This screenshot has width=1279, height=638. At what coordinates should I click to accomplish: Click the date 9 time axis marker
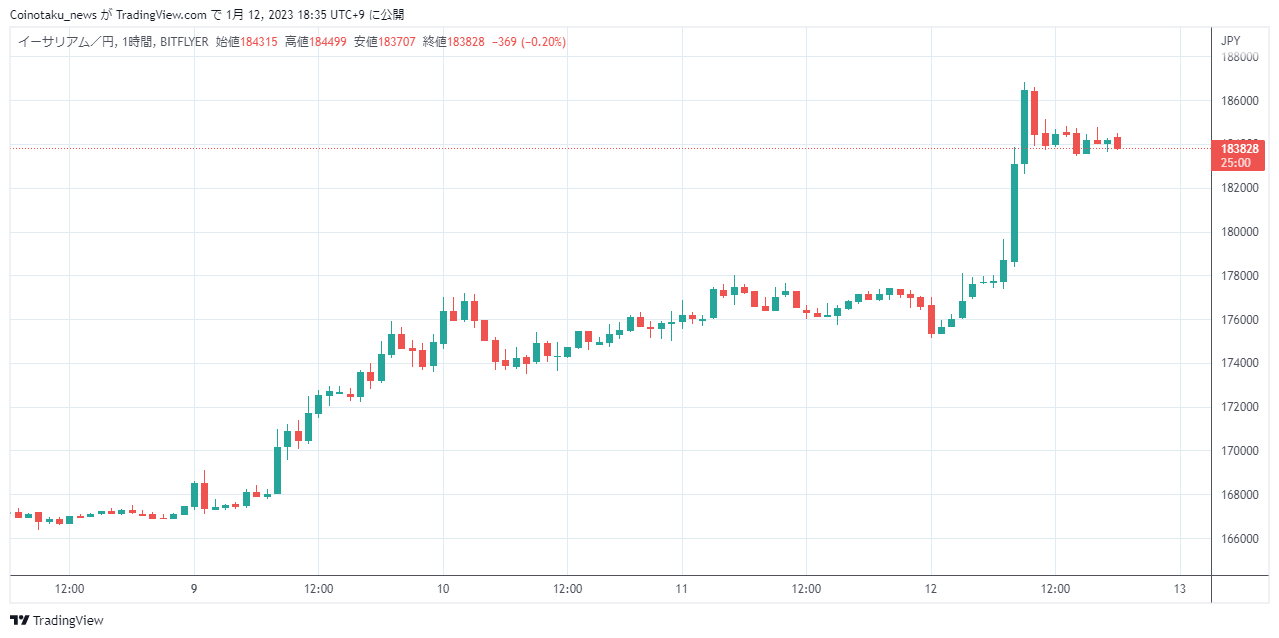194,588
